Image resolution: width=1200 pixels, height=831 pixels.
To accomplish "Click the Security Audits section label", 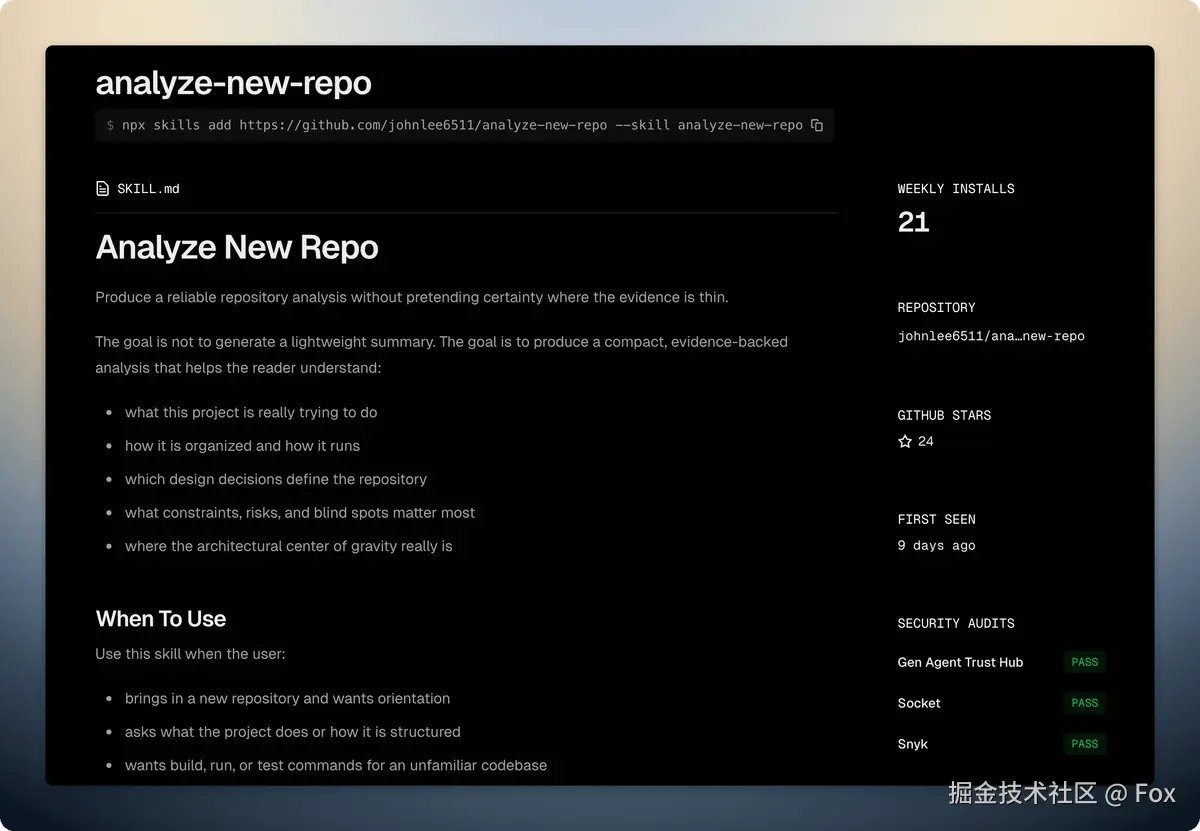I will [x=955, y=623].
